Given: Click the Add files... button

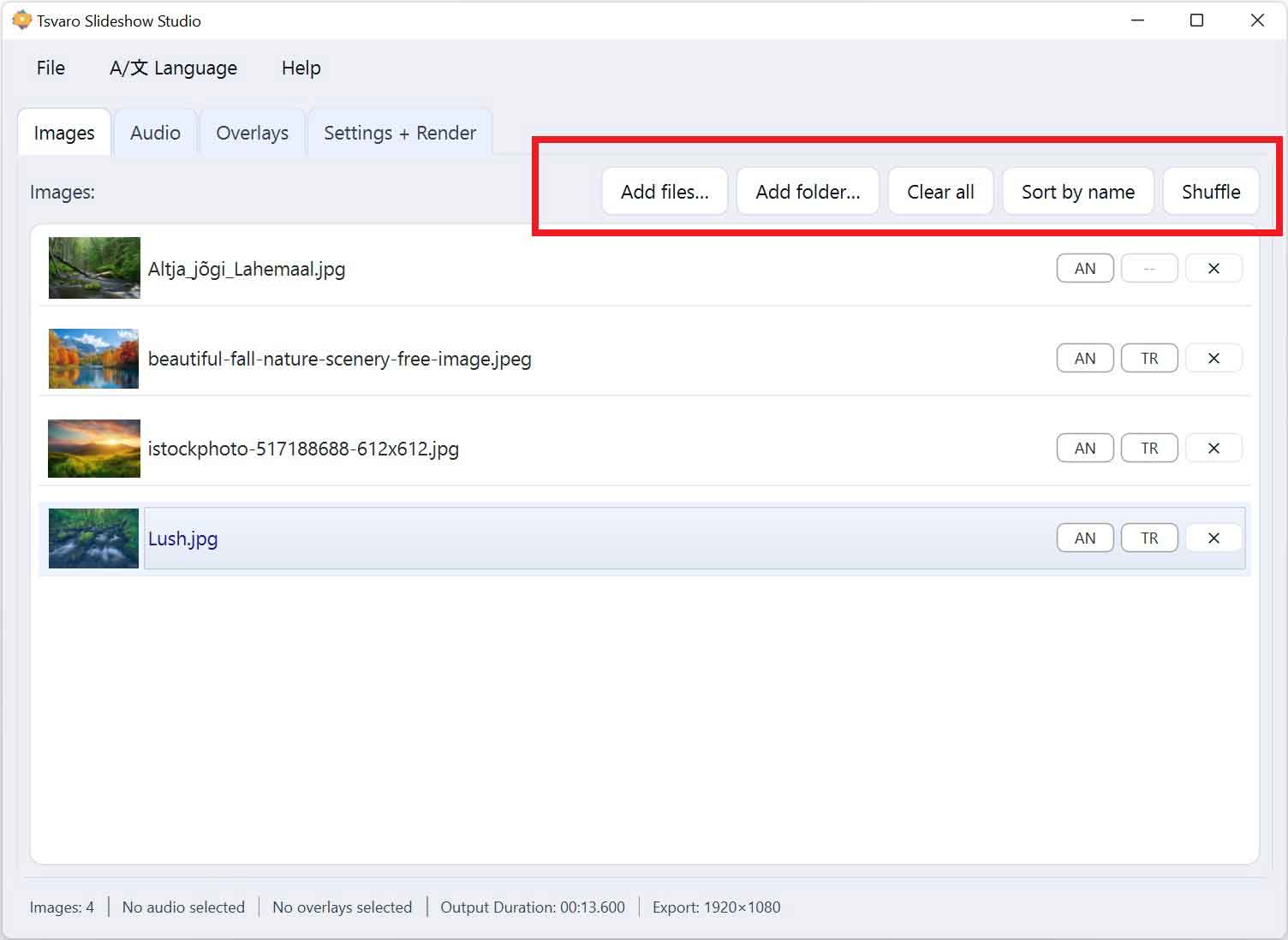Looking at the screenshot, I should (x=665, y=192).
